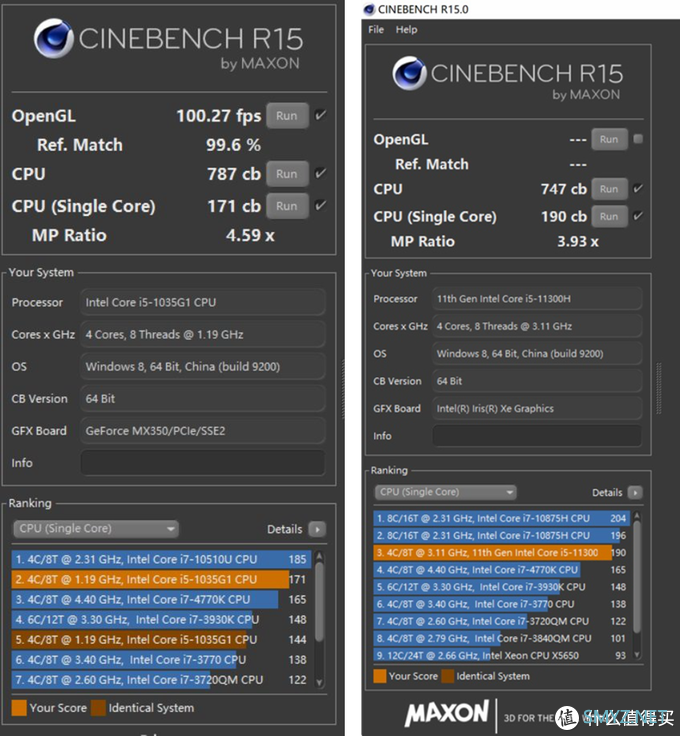Open File menu in Cinebench R15.0
Viewport: 680px width, 736px height.
pos(376,30)
